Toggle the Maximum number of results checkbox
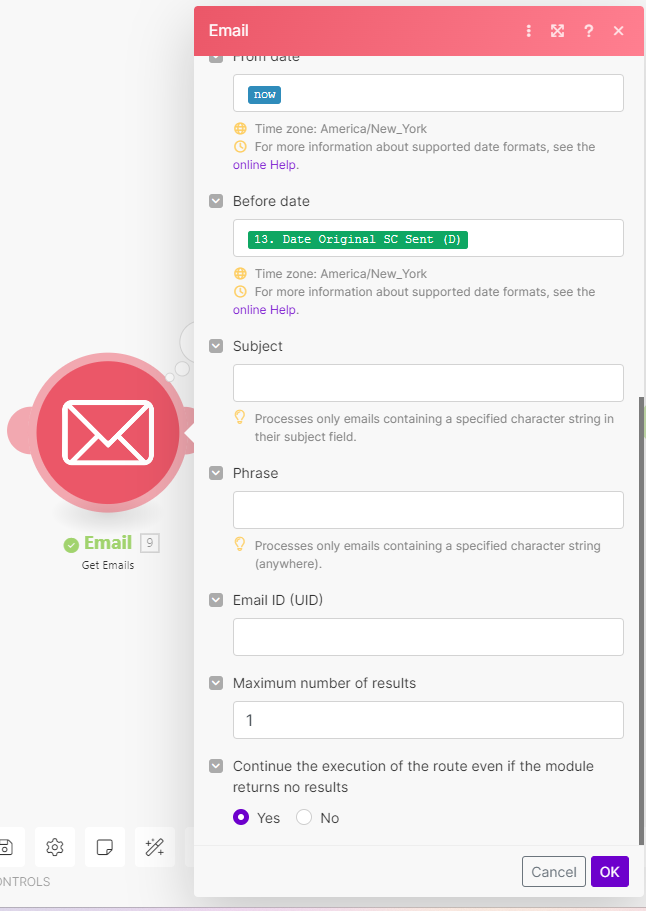Viewport: 646px width, 911px height. pyautogui.click(x=216, y=683)
